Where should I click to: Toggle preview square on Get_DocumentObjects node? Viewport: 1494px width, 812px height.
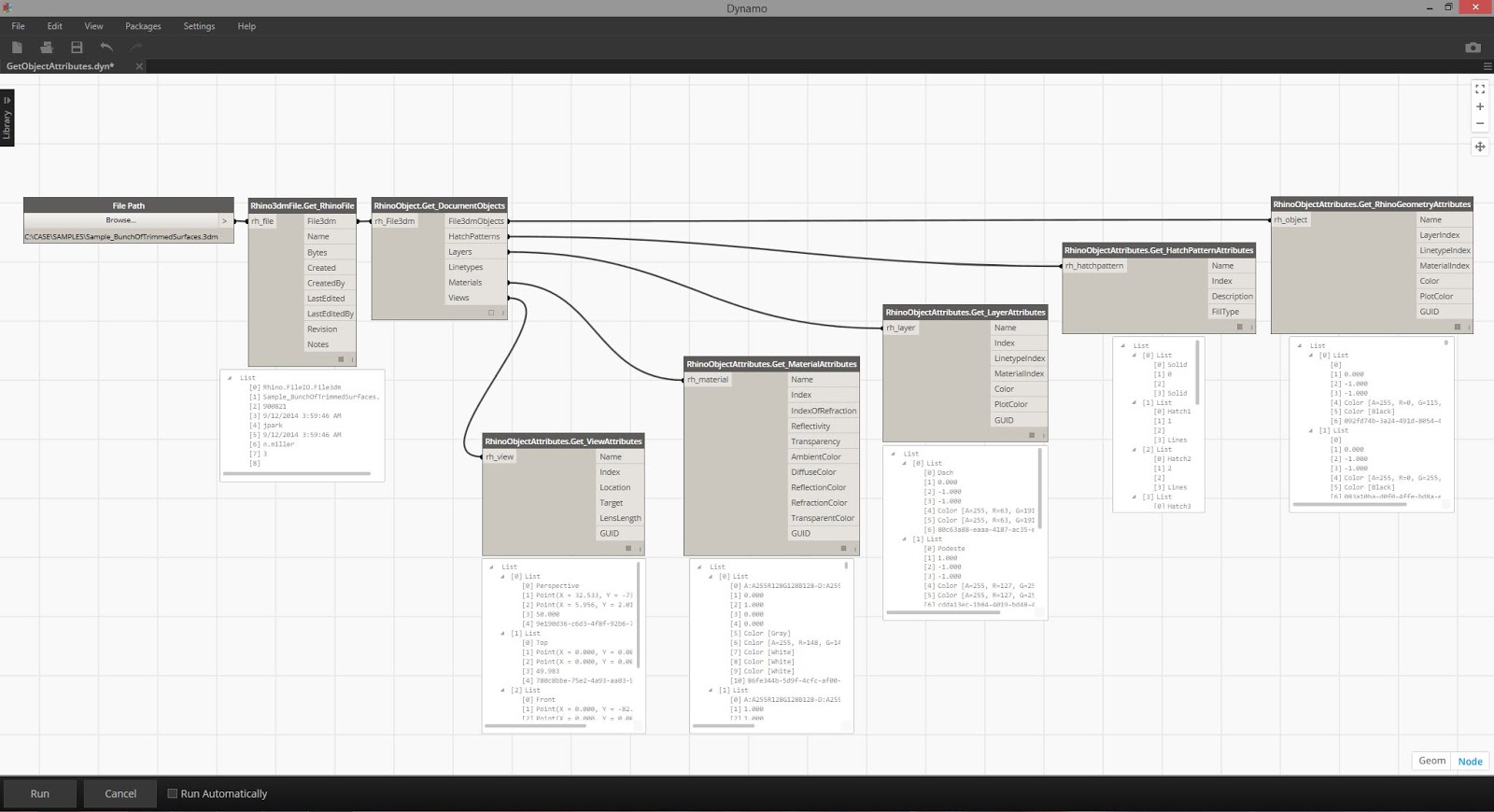coord(491,313)
